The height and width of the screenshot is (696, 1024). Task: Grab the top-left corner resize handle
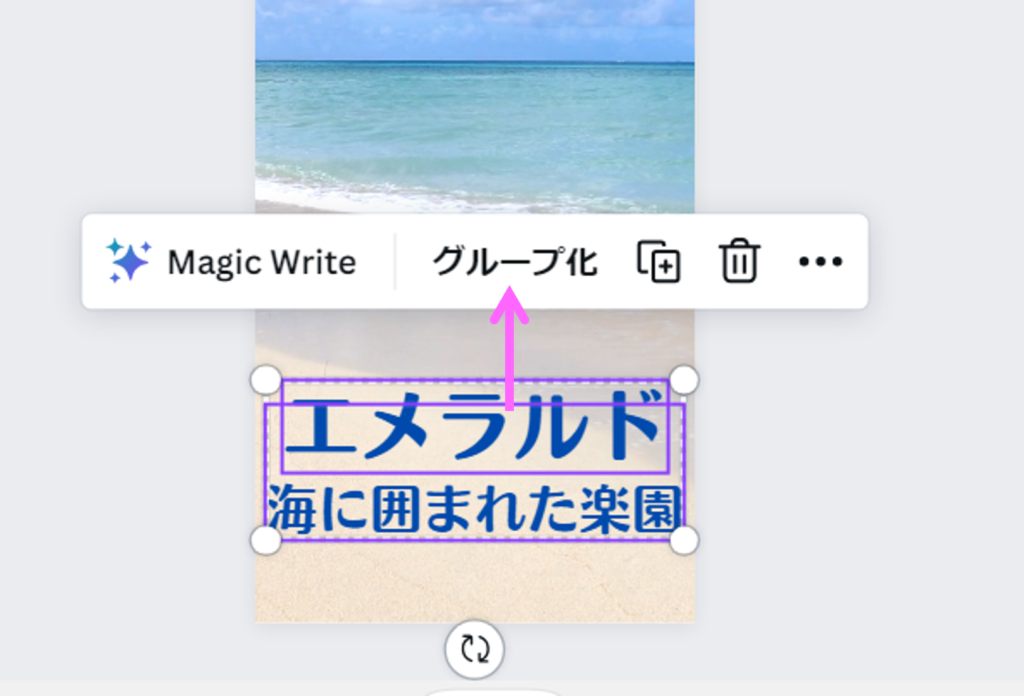pyautogui.click(x=265, y=380)
